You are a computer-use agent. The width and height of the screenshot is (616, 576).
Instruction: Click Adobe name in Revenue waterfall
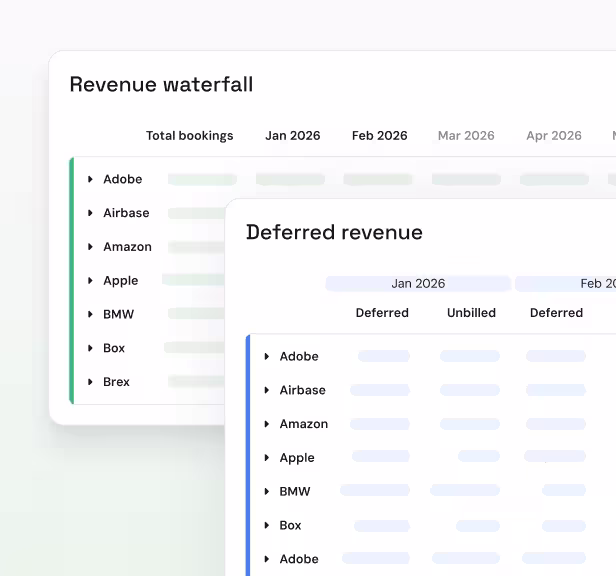tap(123, 179)
